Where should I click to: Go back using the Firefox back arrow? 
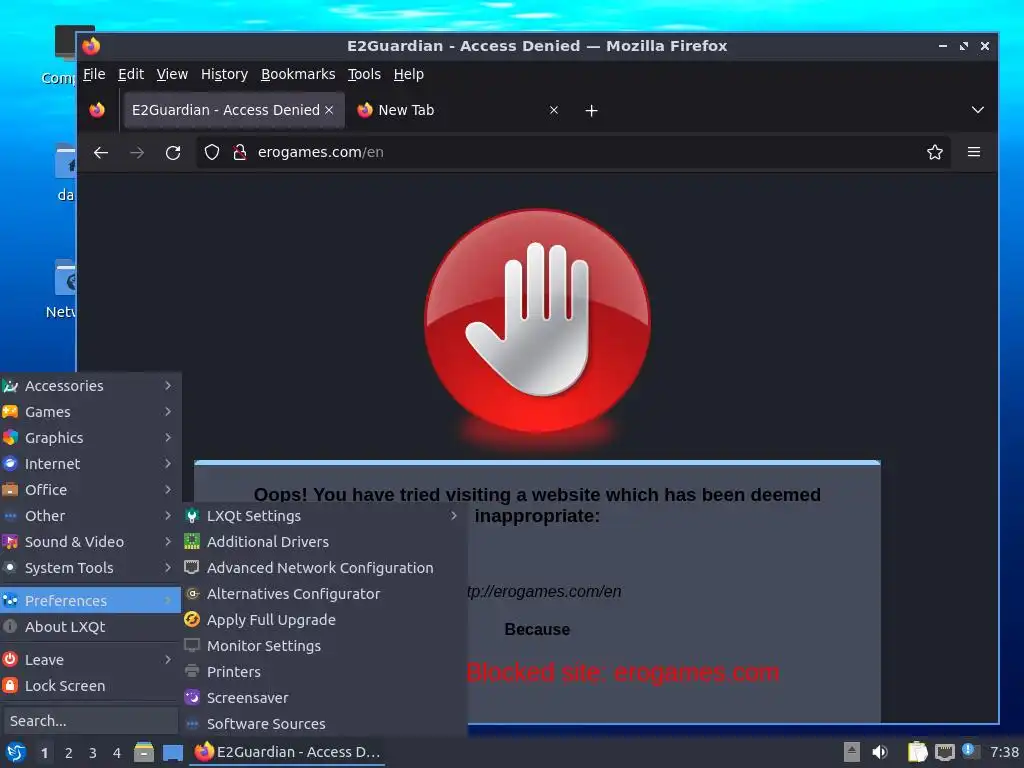pos(101,152)
